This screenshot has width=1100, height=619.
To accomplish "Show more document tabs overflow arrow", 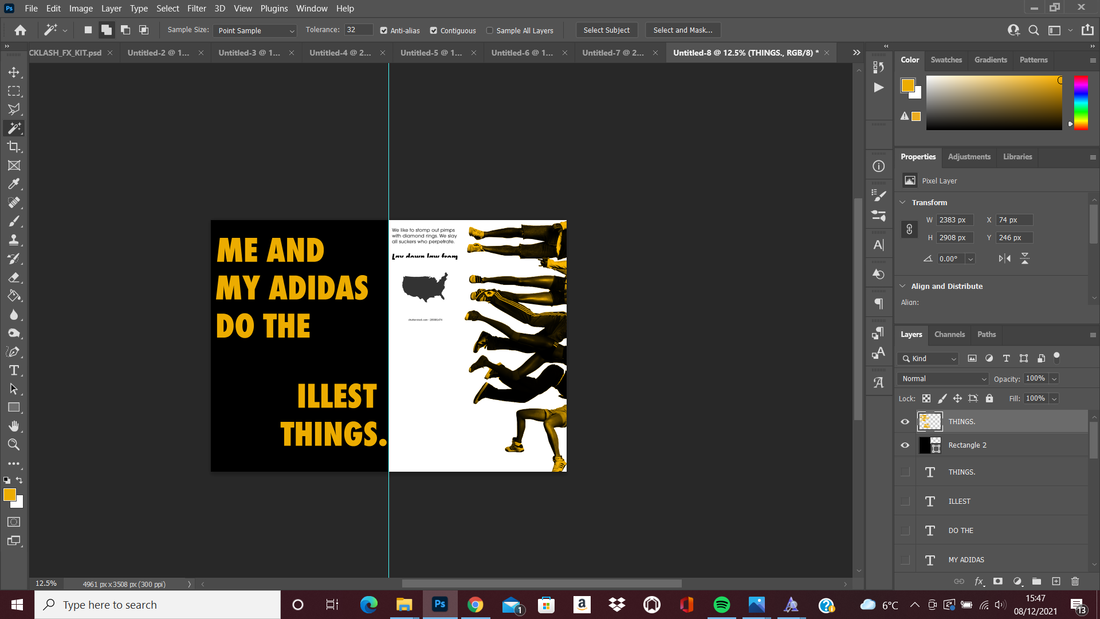I will (857, 53).
